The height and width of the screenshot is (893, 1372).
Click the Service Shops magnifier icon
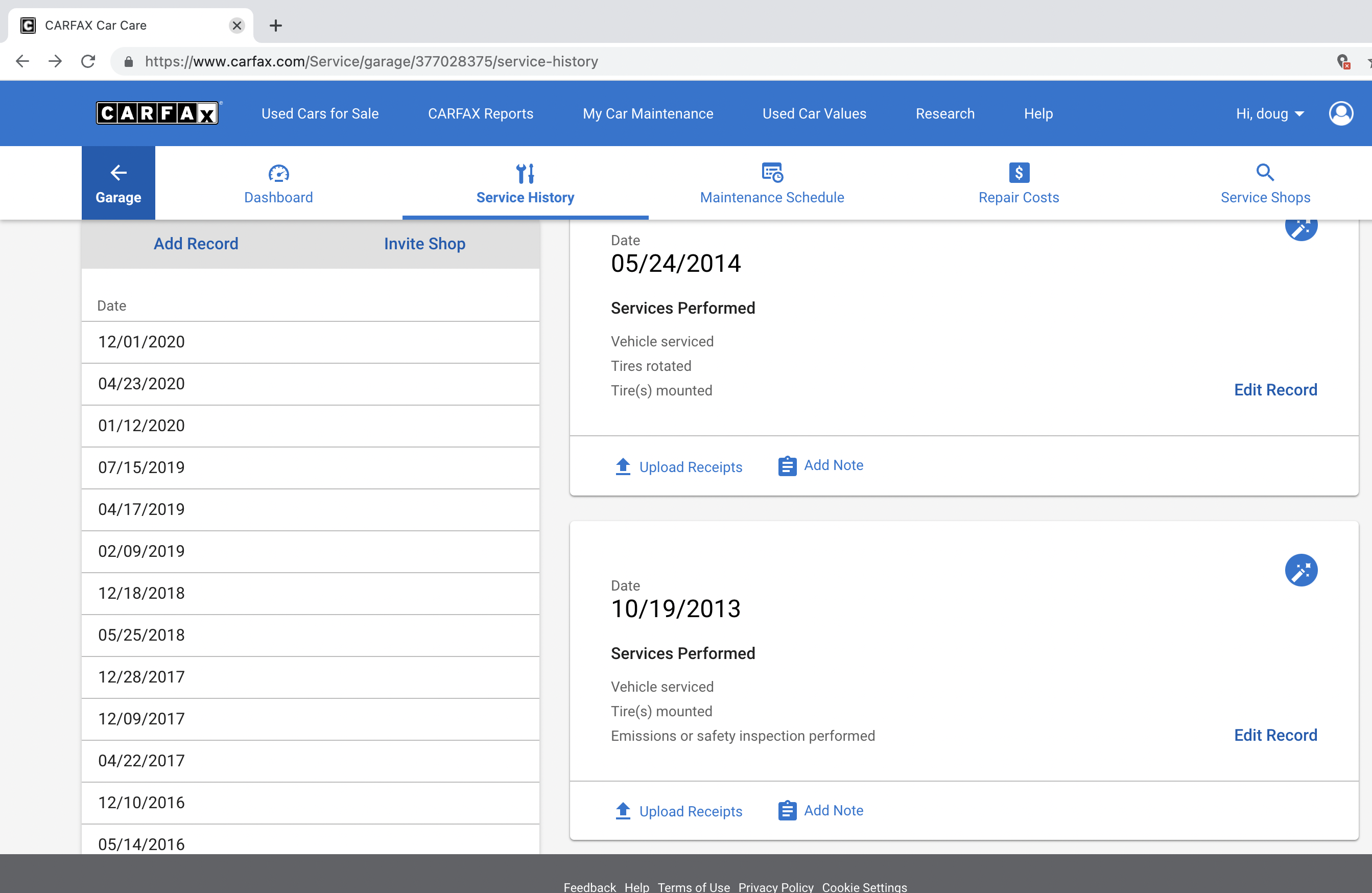pos(1265,172)
